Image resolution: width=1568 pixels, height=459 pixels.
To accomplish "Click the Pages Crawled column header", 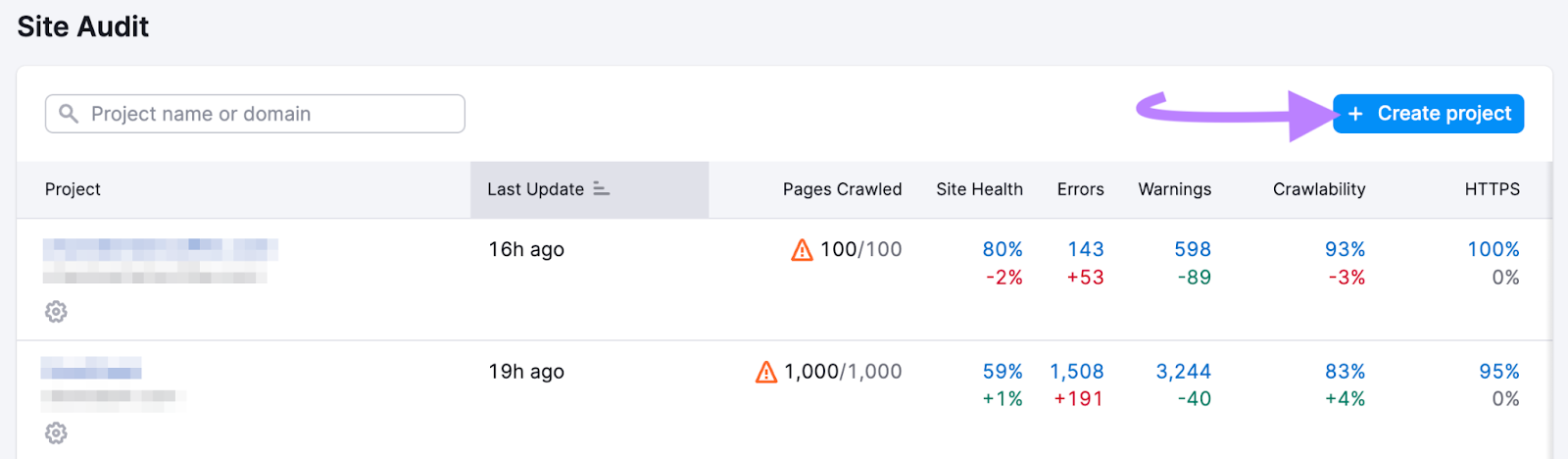I will click(x=842, y=189).
